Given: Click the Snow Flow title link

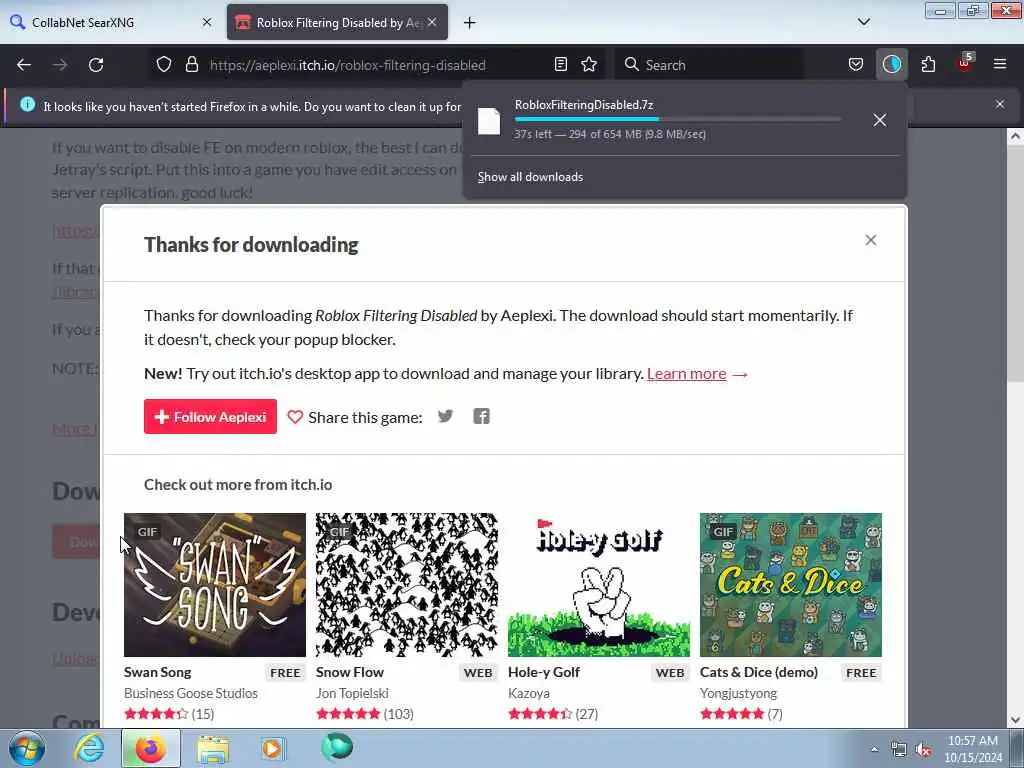Looking at the screenshot, I should 350,672.
